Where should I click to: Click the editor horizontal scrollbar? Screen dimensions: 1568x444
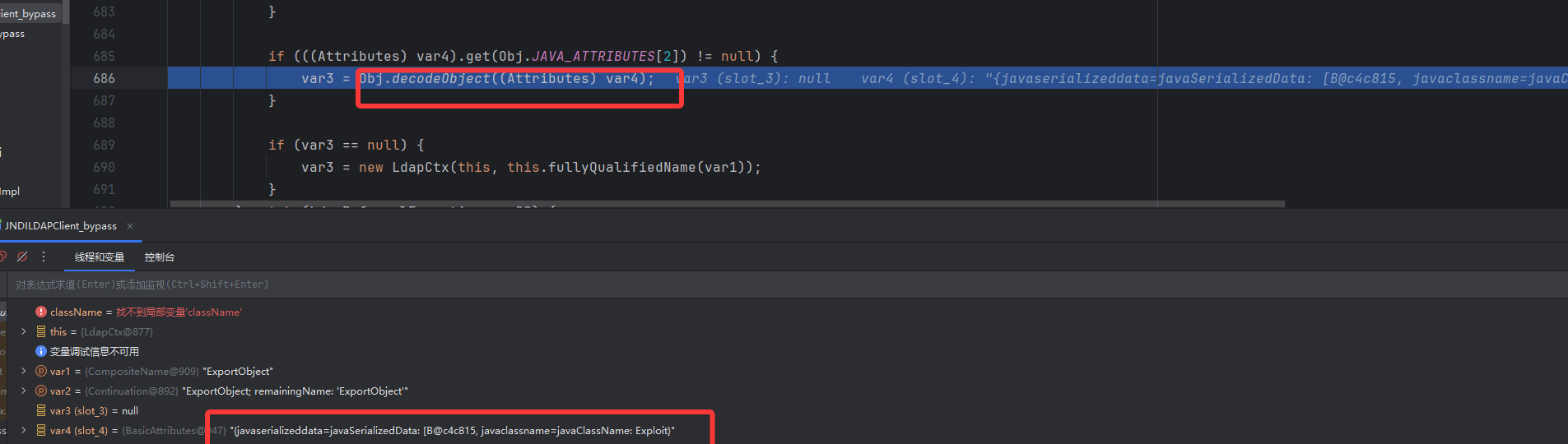724,204
